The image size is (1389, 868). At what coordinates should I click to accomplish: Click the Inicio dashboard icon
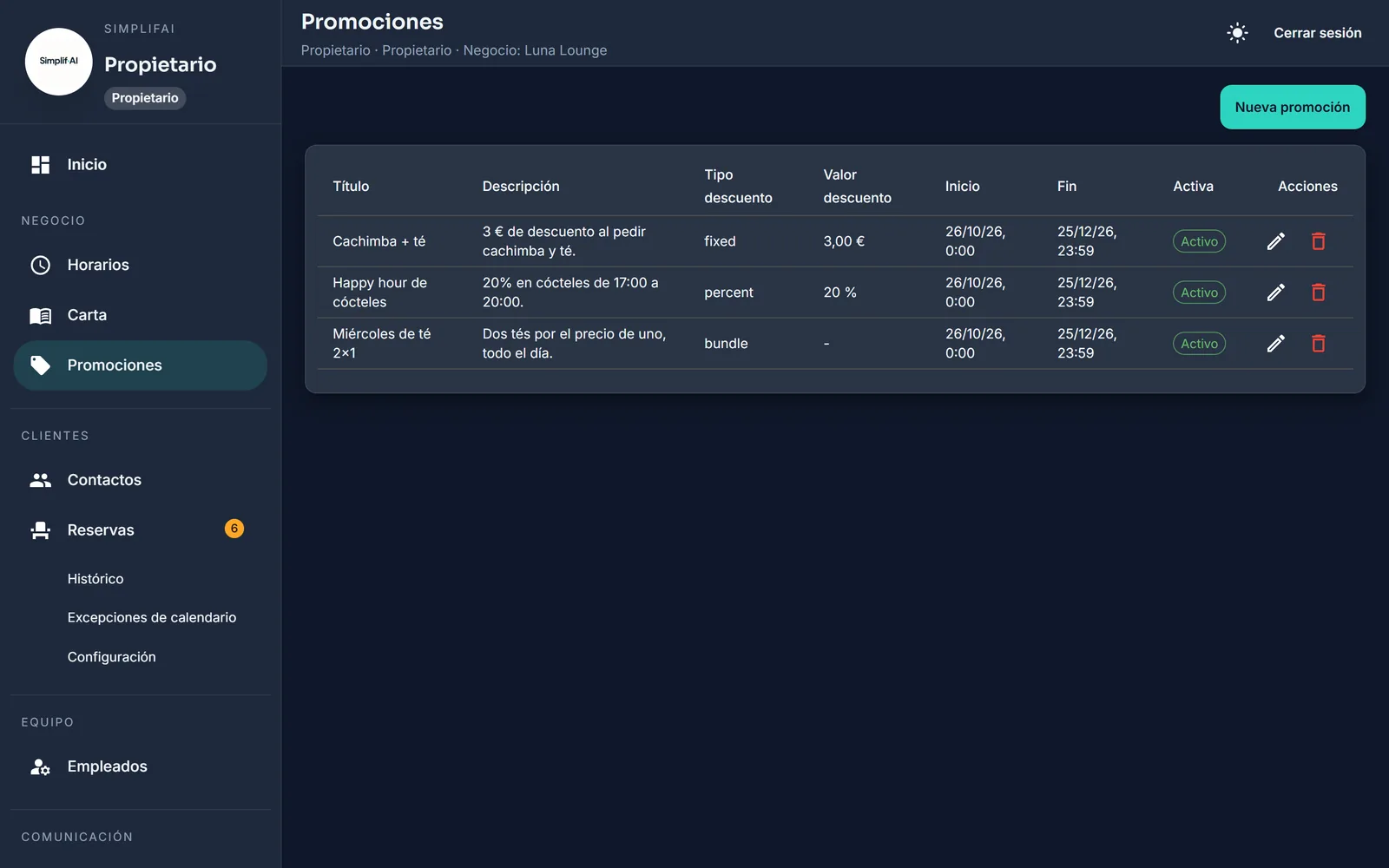coord(41,165)
